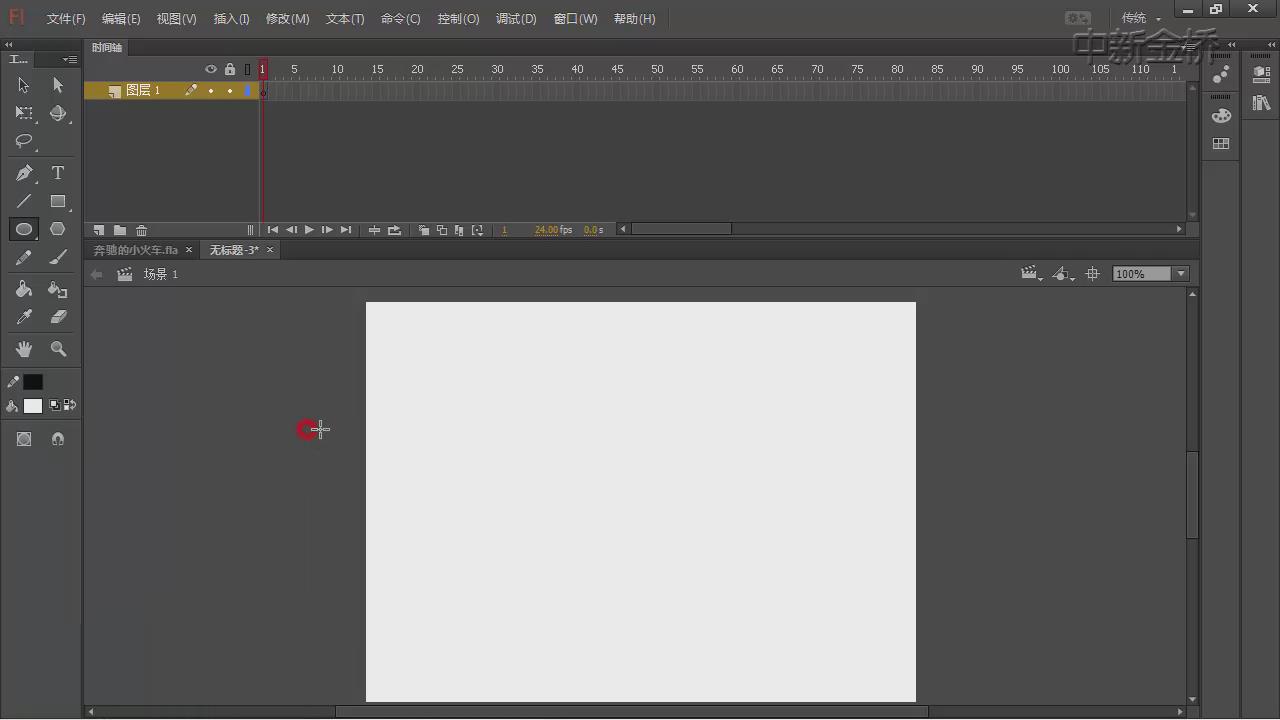Go to first frame button
Viewport: 1280px width, 720px height.
(273, 230)
